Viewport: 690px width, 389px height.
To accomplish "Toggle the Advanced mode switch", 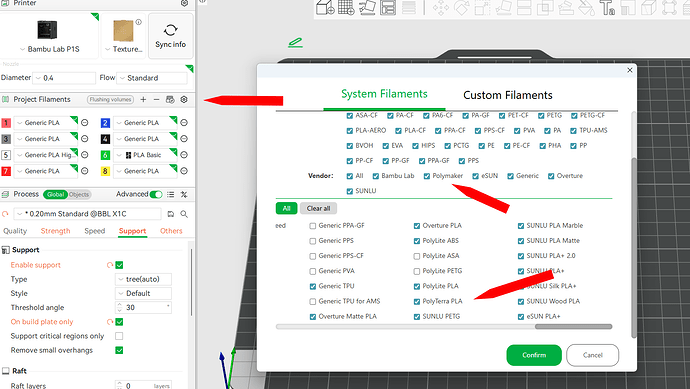I will pyautogui.click(x=156, y=194).
